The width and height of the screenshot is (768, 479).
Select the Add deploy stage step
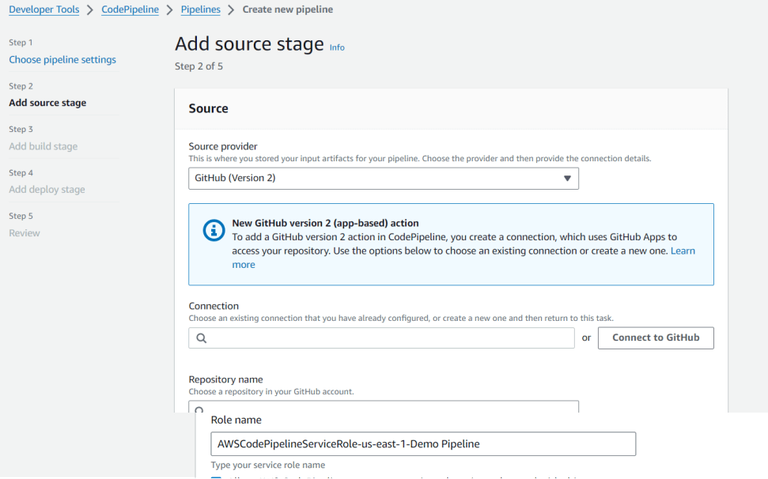47,190
